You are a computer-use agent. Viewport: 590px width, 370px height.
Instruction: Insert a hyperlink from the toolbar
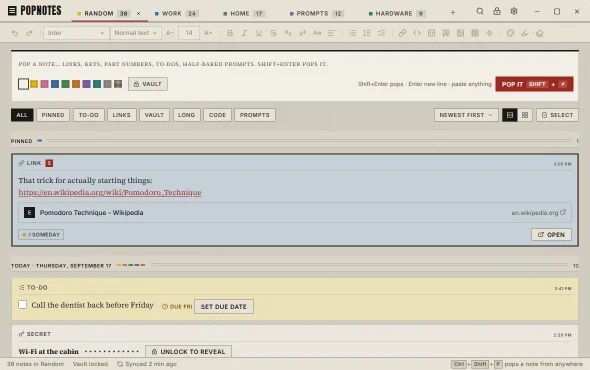[x=402, y=33]
